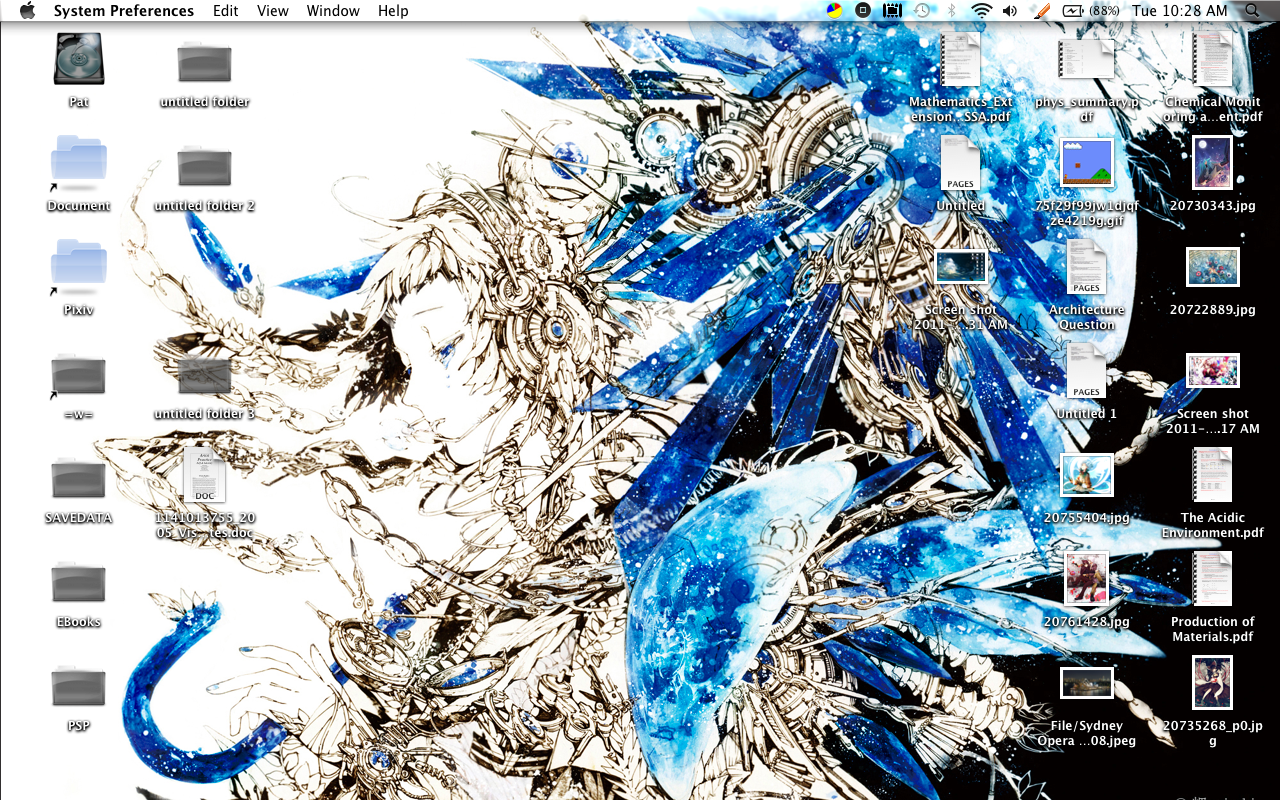Click the battery status icon

coord(1073,11)
